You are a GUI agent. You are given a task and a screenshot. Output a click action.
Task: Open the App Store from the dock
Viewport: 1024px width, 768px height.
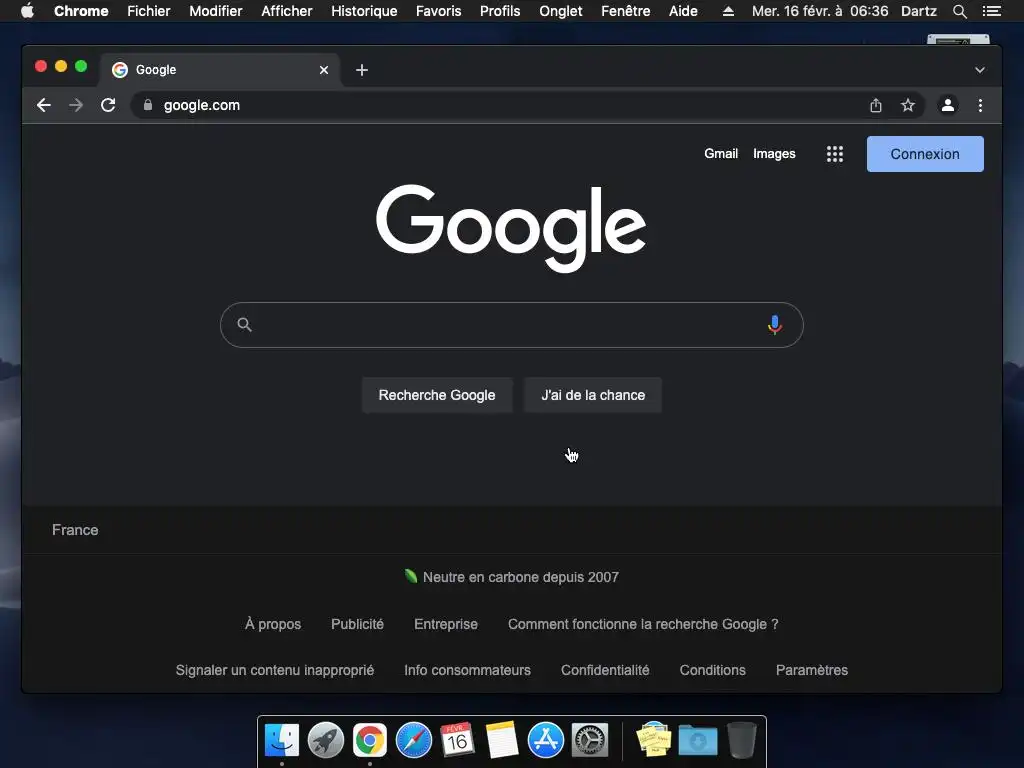click(x=545, y=740)
